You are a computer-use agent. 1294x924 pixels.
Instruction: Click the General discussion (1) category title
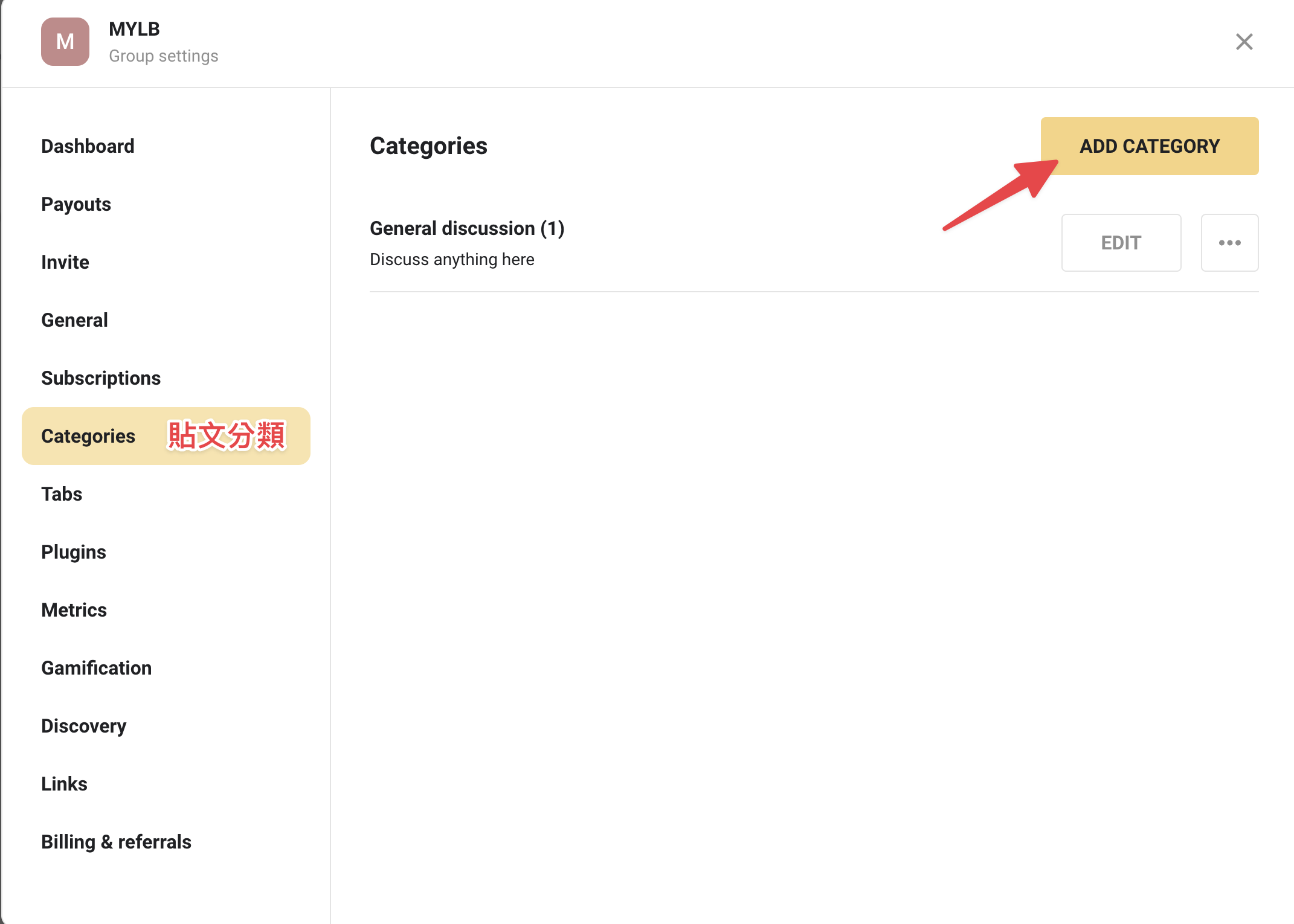click(x=467, y=228)
